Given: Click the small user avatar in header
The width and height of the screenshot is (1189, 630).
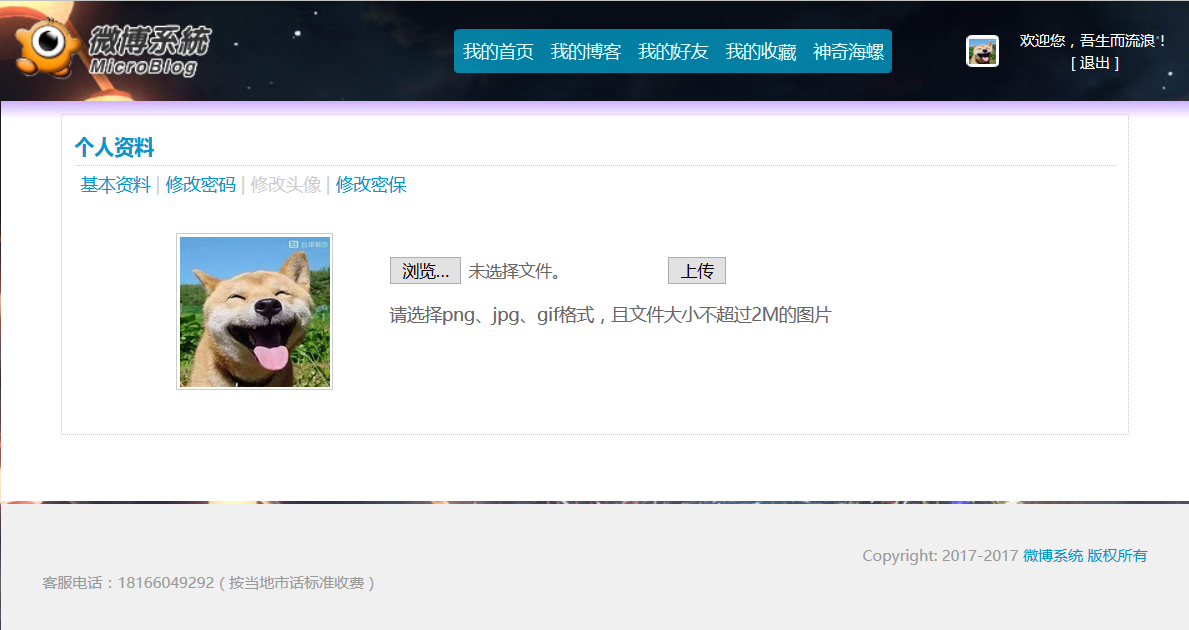Looking at the screenshot, I should [982, 51].
